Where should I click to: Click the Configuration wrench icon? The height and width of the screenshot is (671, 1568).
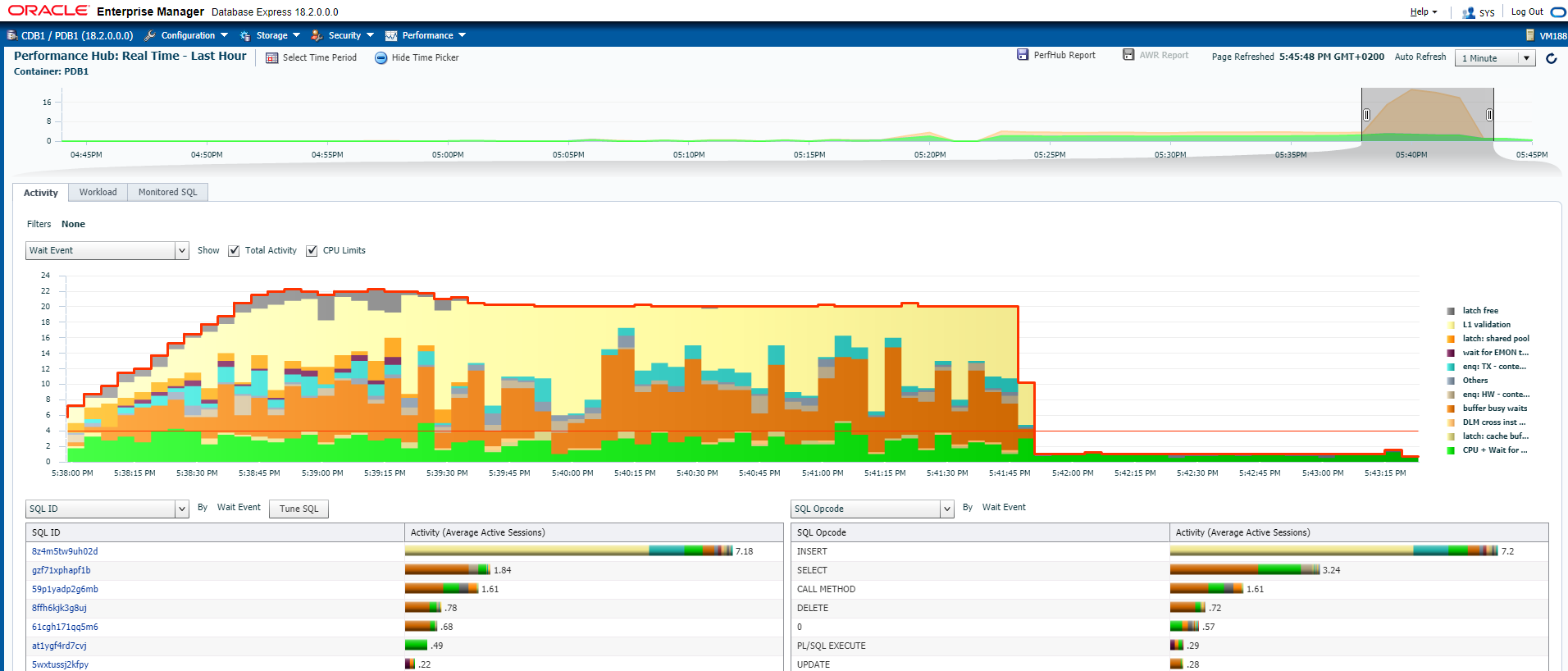pos(150,35)
